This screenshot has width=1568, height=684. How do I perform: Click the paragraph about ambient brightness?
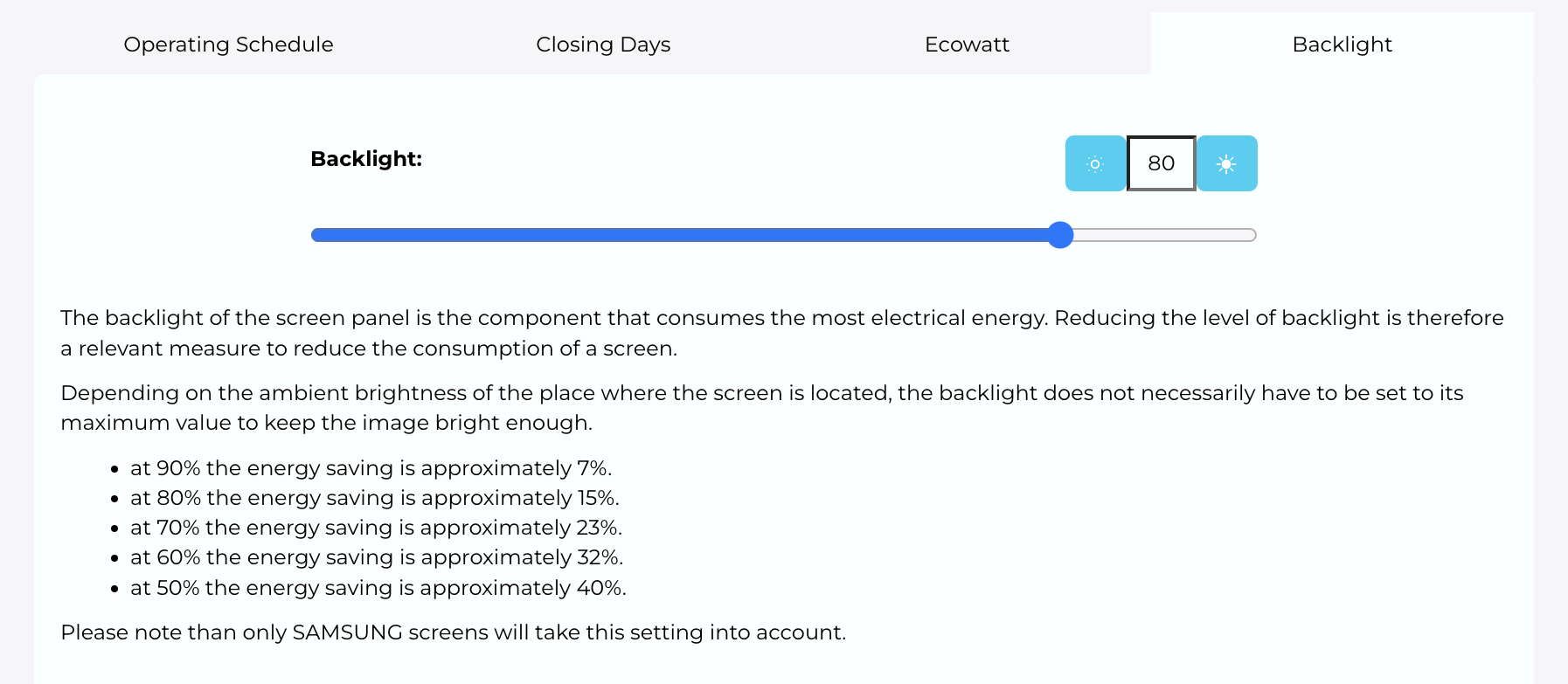click(761, 408)
